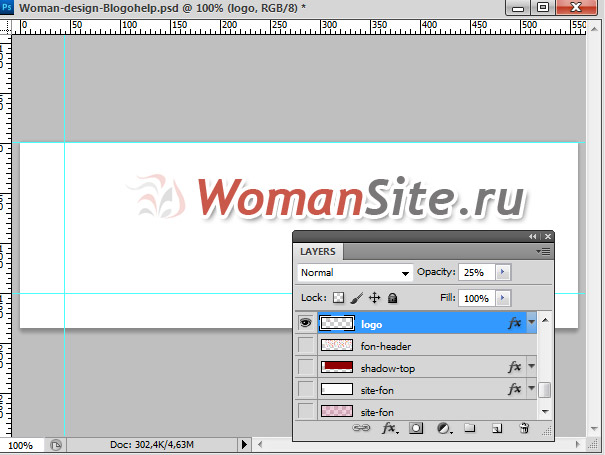Create new fill or adjustment layer icon
This screenshot has width=605, height=455.
444,428
